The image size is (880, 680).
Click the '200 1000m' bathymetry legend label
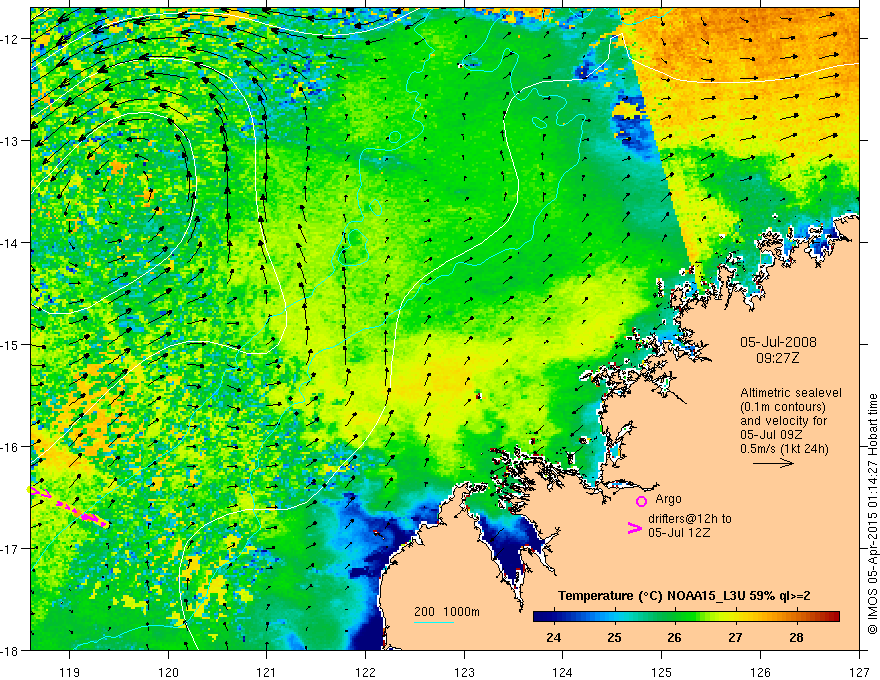[447, 612]
